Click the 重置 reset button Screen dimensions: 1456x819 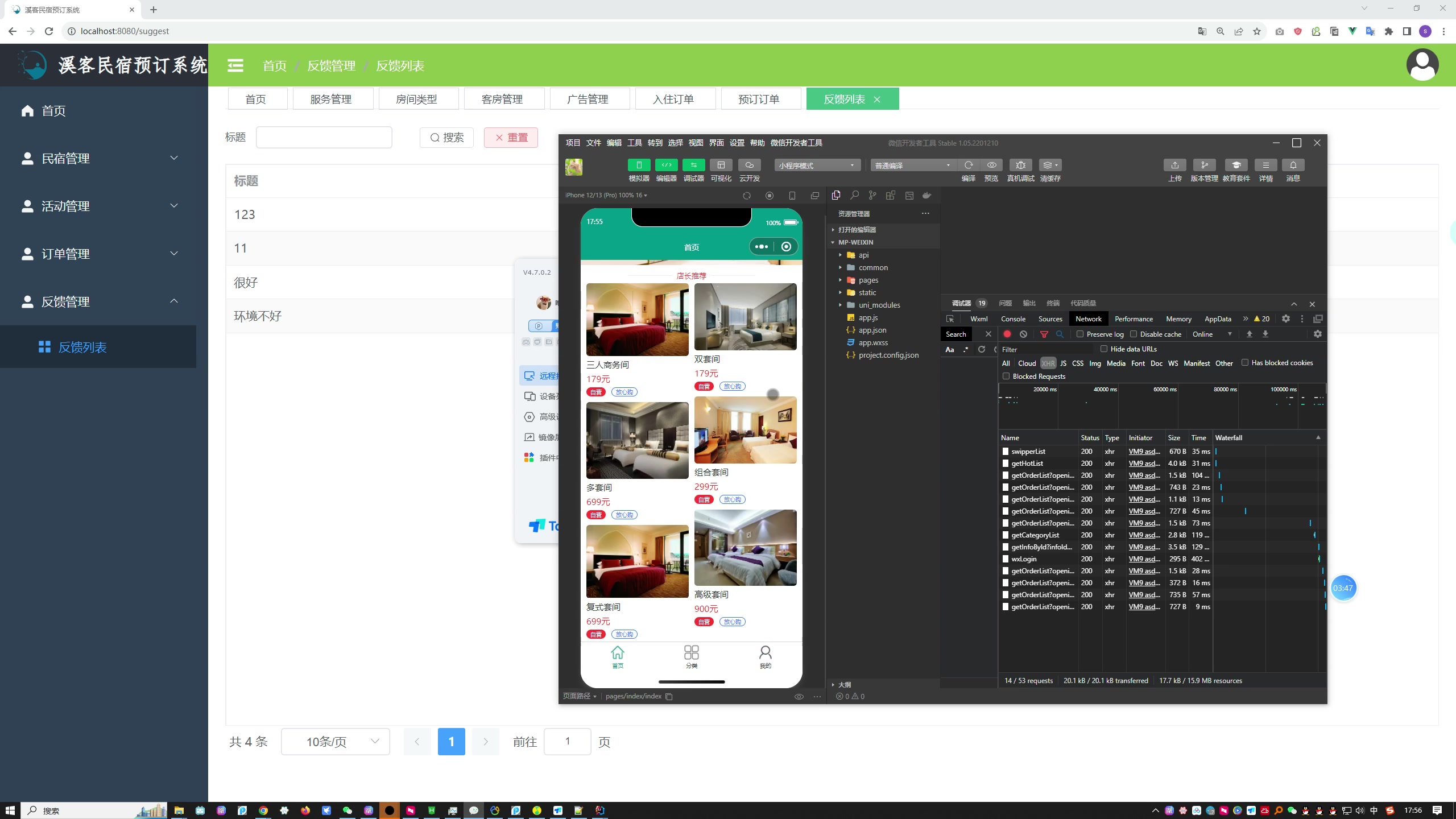tap(511, 137)
